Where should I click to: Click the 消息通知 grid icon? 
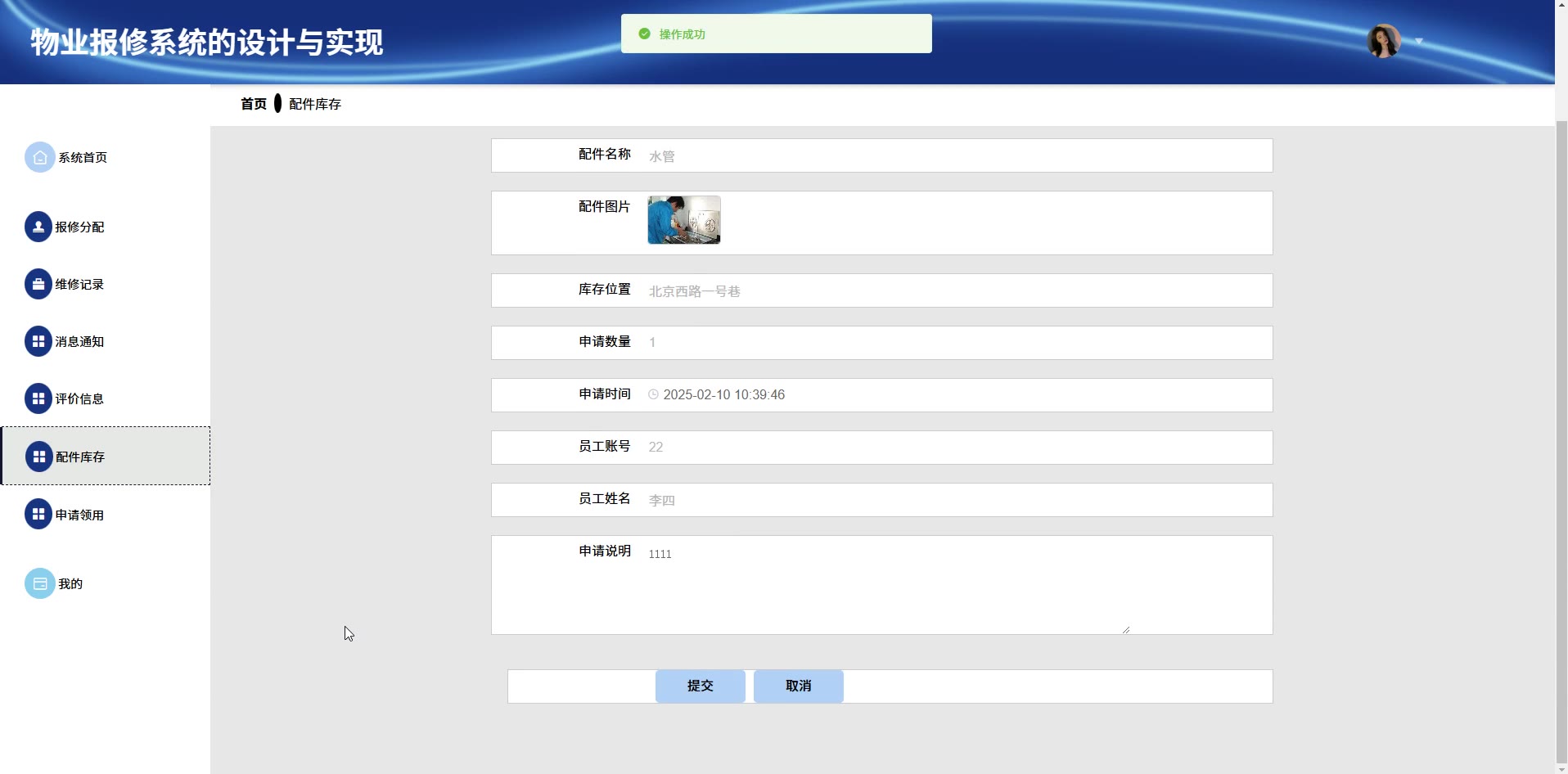(x=38, y=341)
